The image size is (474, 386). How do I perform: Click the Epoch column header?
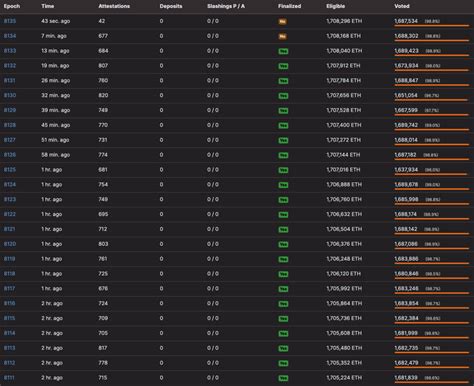click(12, 6)
